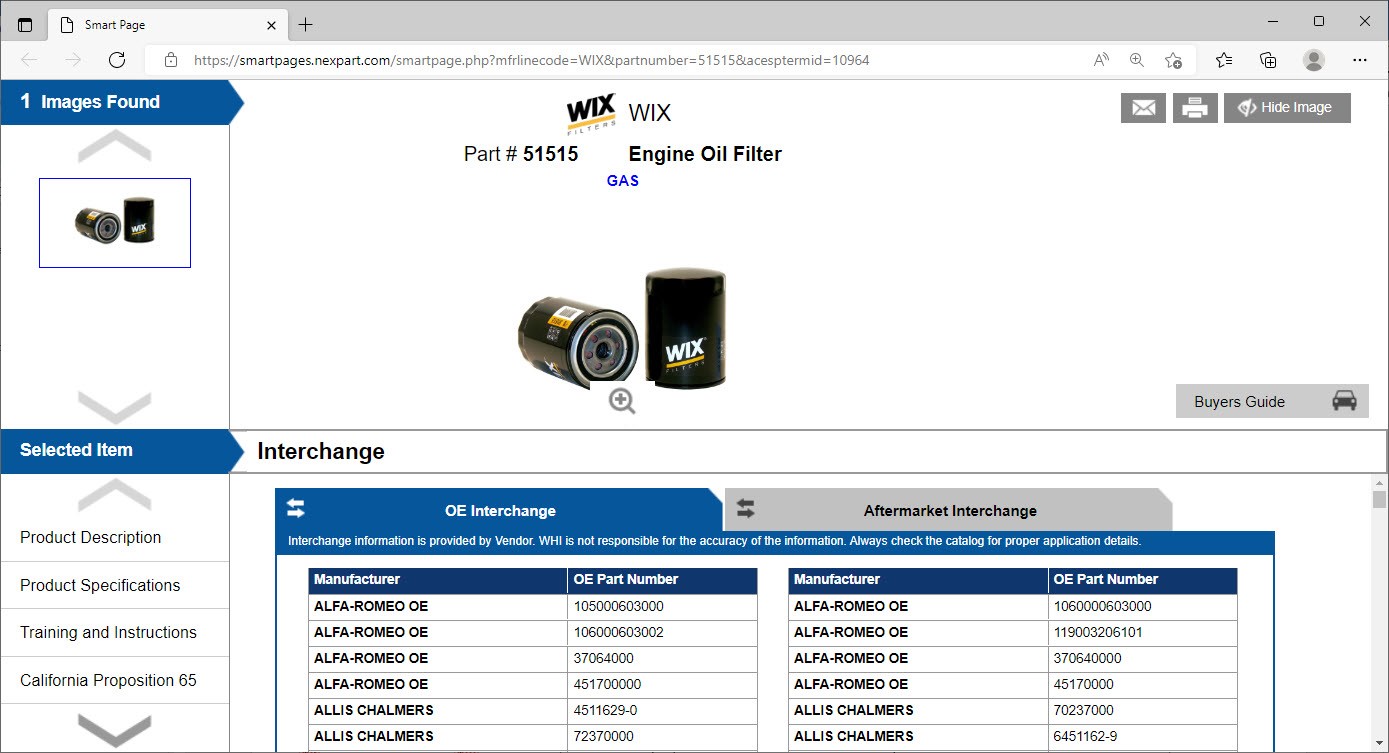The height and width of the screenshot is (753, 1389).
Task: Select the OE Interchange tab
Action: pyautogui.click(x=499, y=511)
